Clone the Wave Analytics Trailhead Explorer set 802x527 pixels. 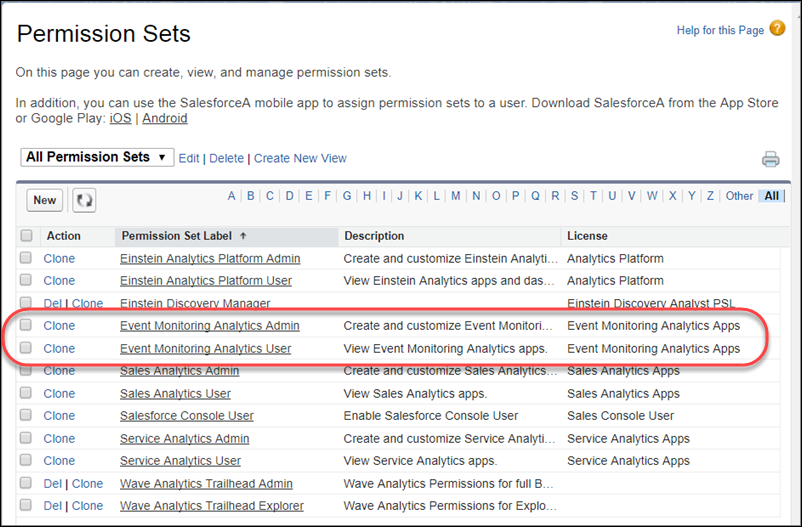pyautogui.click(x=87, y=506)
